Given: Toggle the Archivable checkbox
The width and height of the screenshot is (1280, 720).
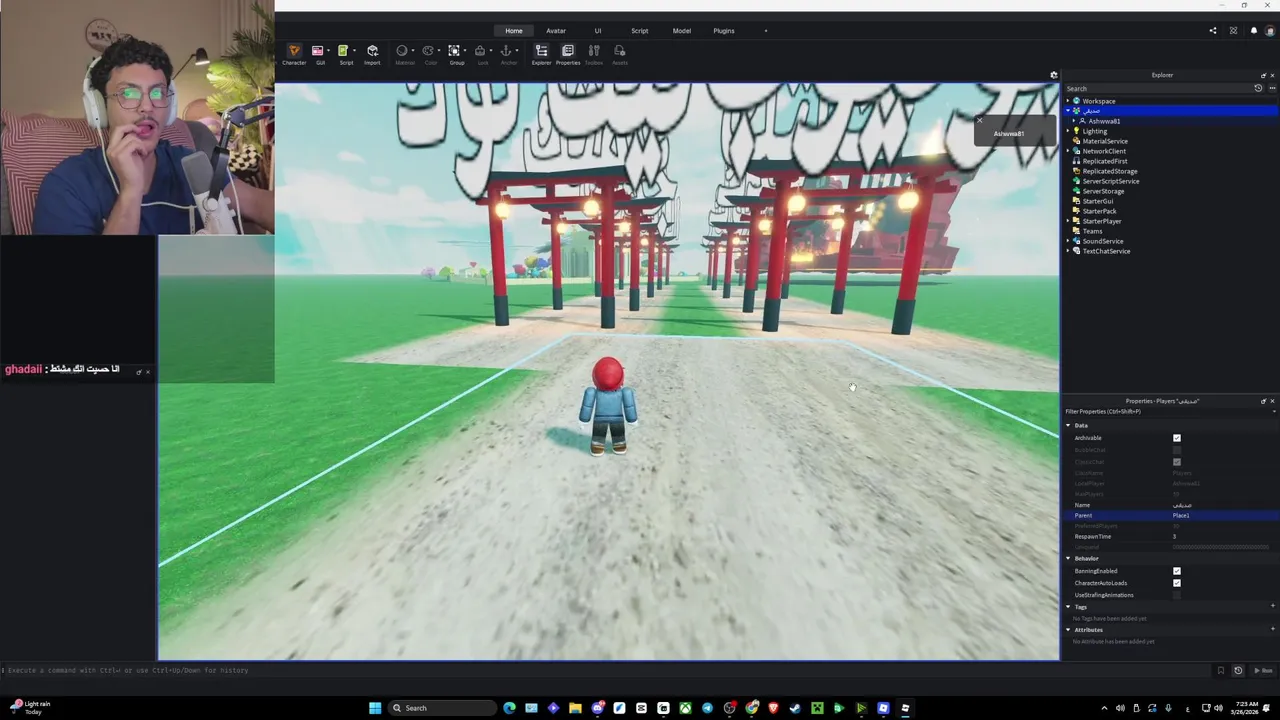Looking at the screenshot, I should coord(1177,438).
